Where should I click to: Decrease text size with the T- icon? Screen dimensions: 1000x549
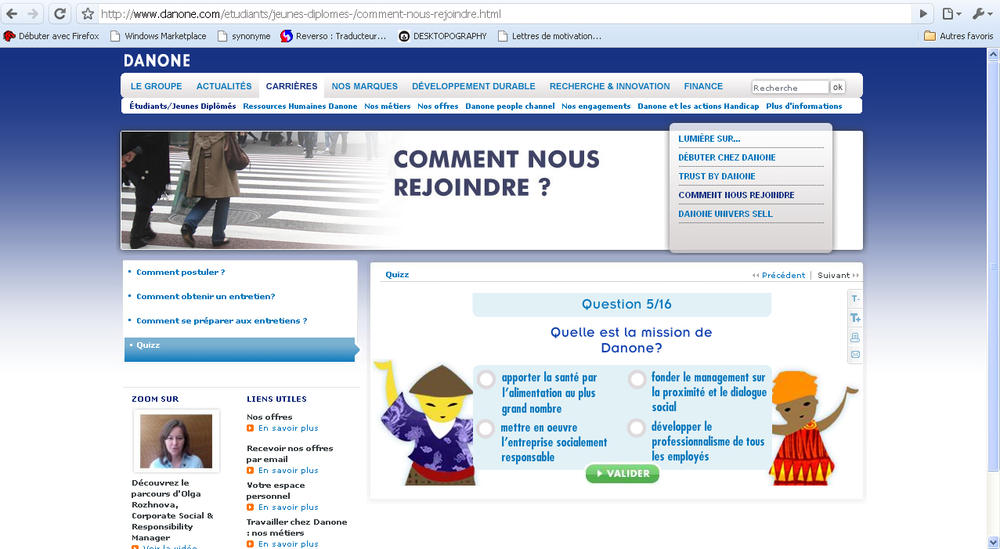855,298
